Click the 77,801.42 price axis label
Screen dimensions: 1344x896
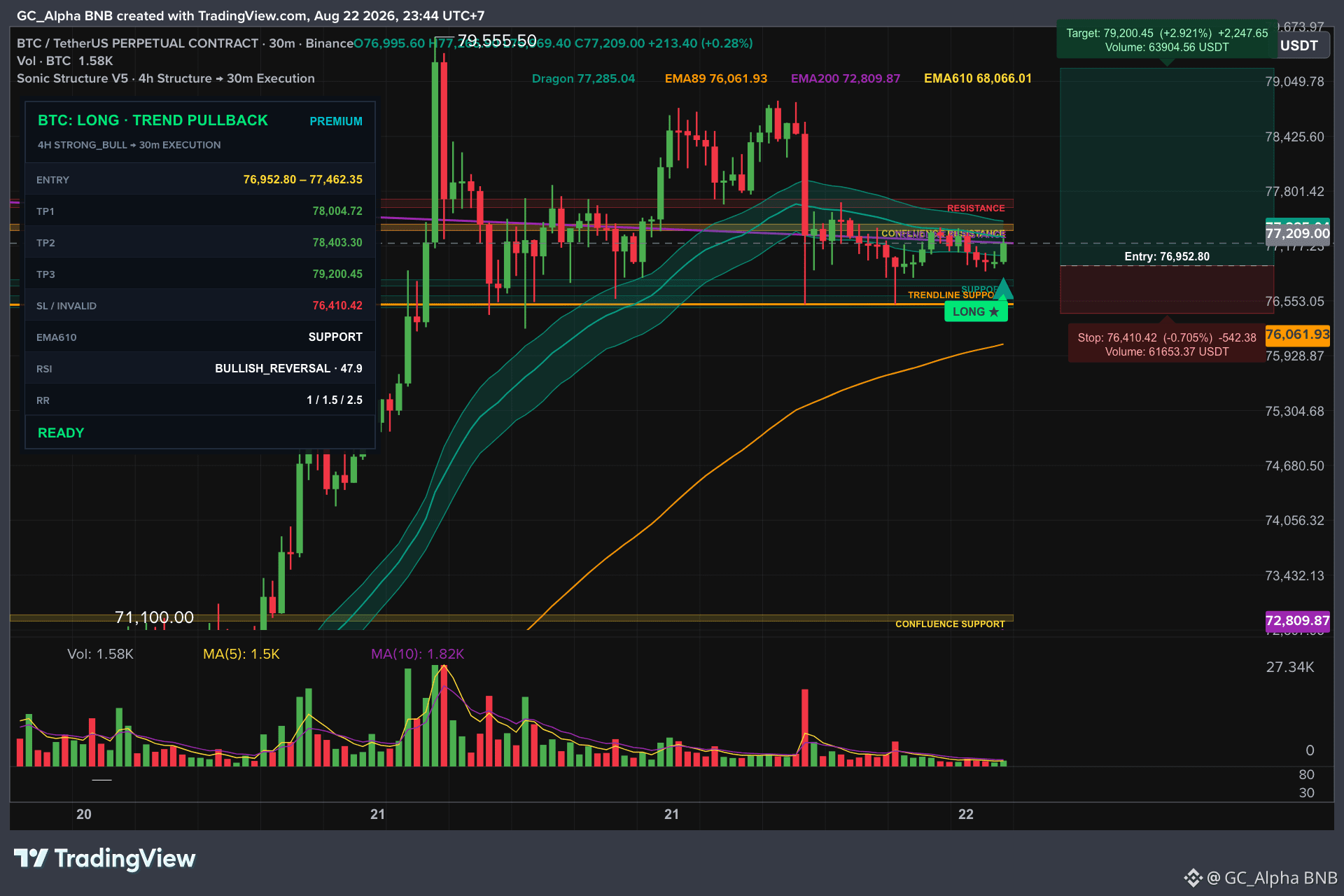1294,192
